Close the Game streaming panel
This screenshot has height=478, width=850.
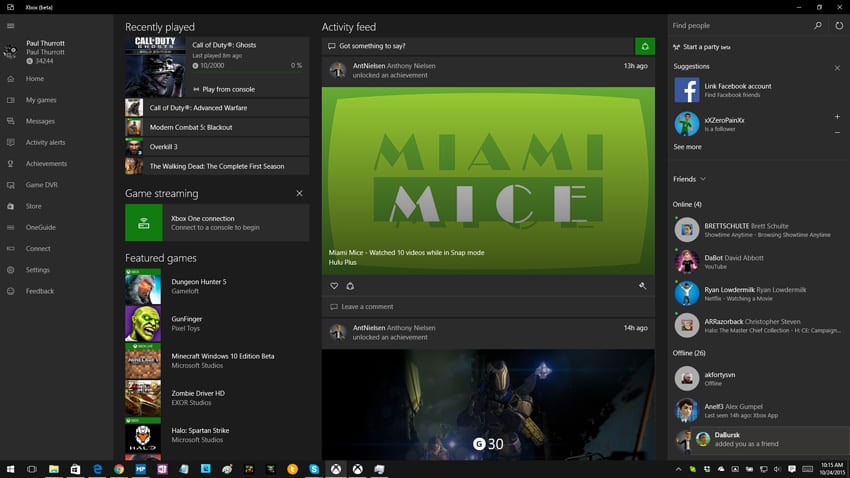point(299,193)
